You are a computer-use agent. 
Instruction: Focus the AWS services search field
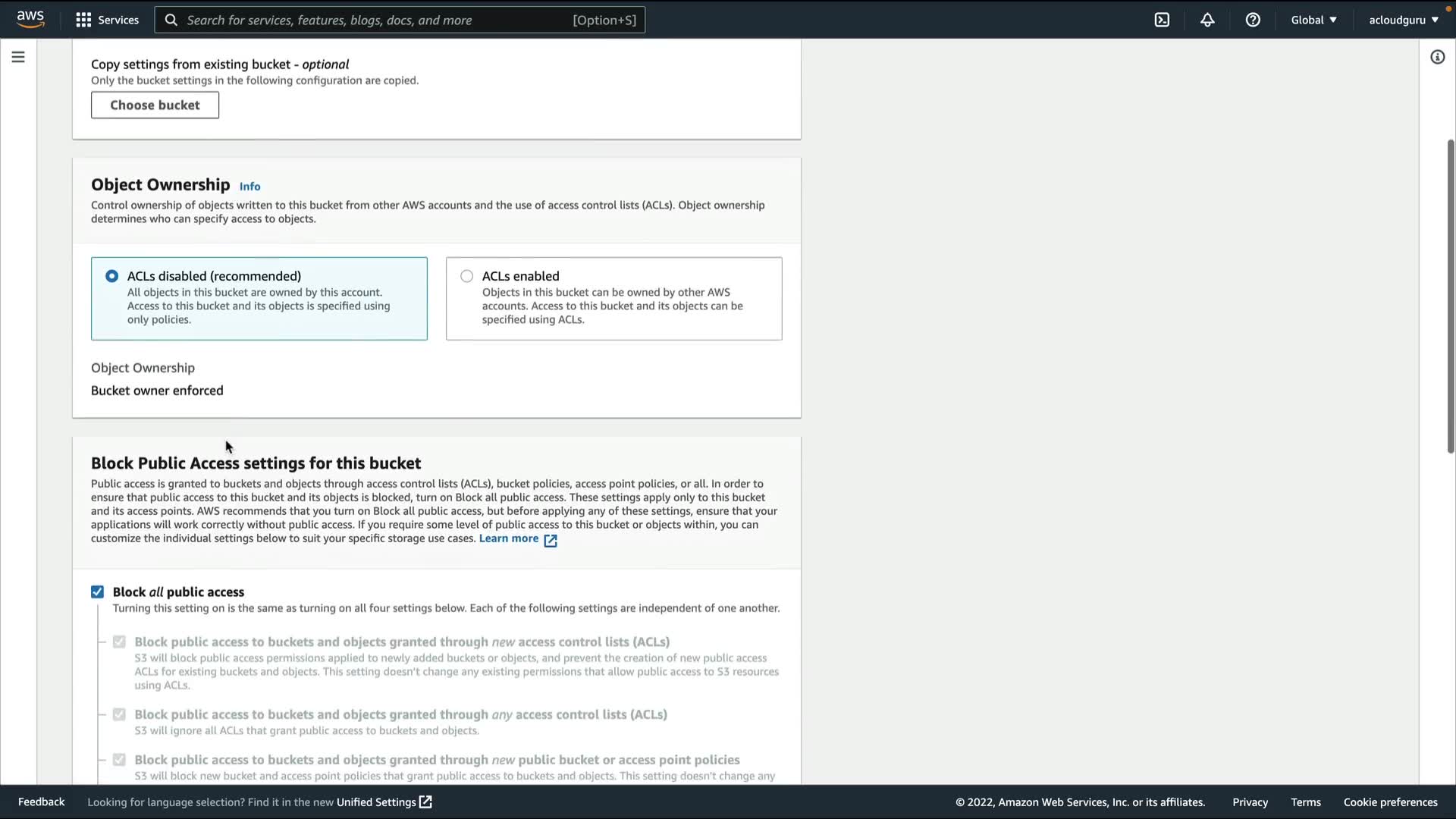[x=400, y=20]
